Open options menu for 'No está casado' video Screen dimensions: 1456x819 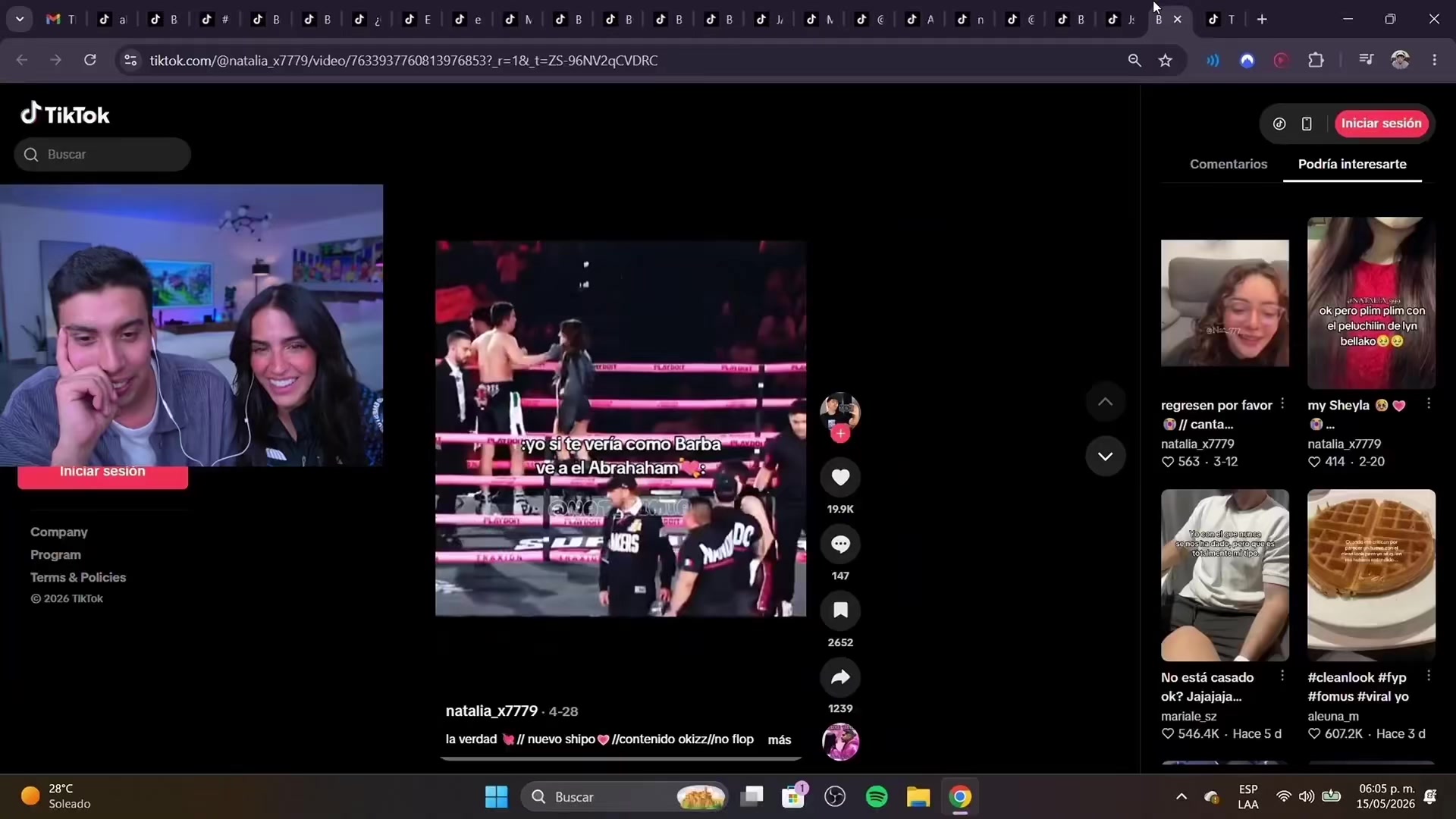(1282, 676)
